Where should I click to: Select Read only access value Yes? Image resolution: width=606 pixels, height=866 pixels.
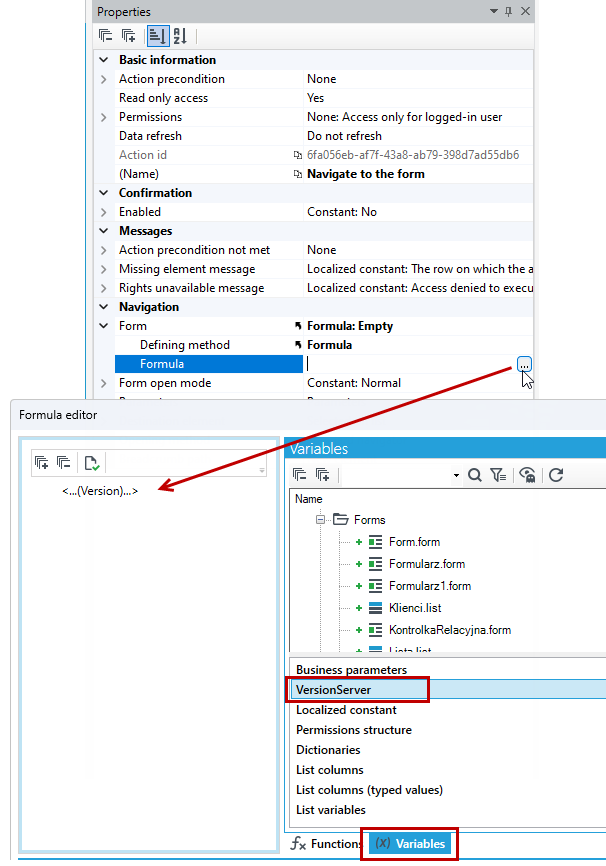click(x=315, y=98)
